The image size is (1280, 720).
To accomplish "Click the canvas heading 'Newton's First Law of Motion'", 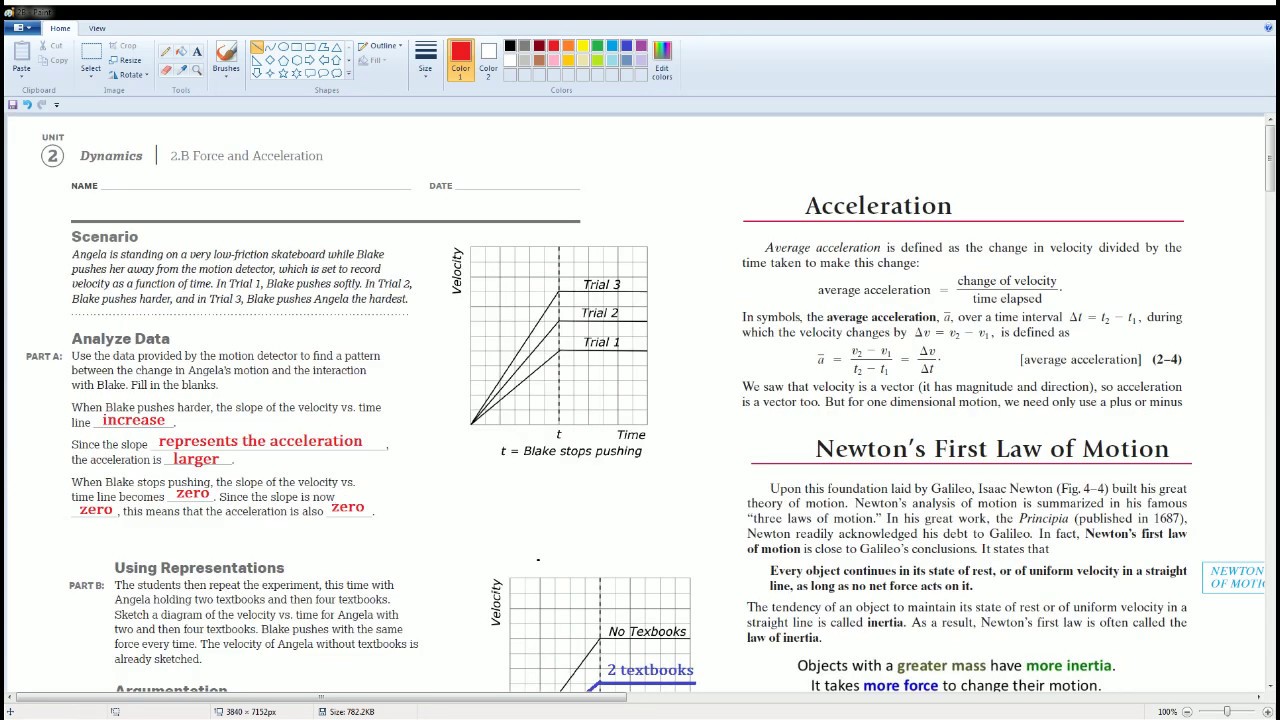I will point(992,449).
